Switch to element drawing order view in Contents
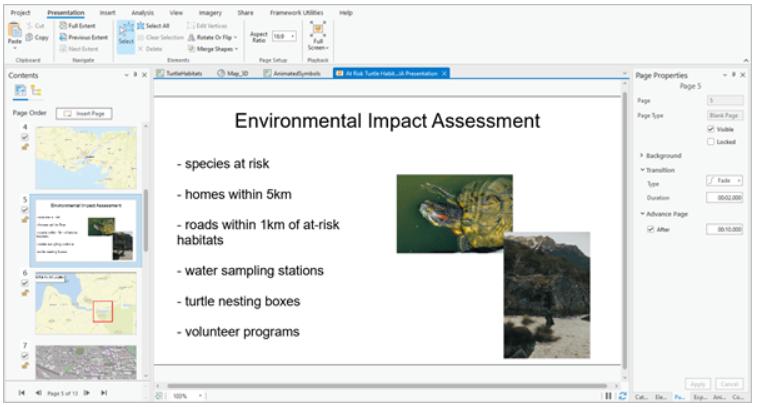757x407 pixels. pos(36,90)
